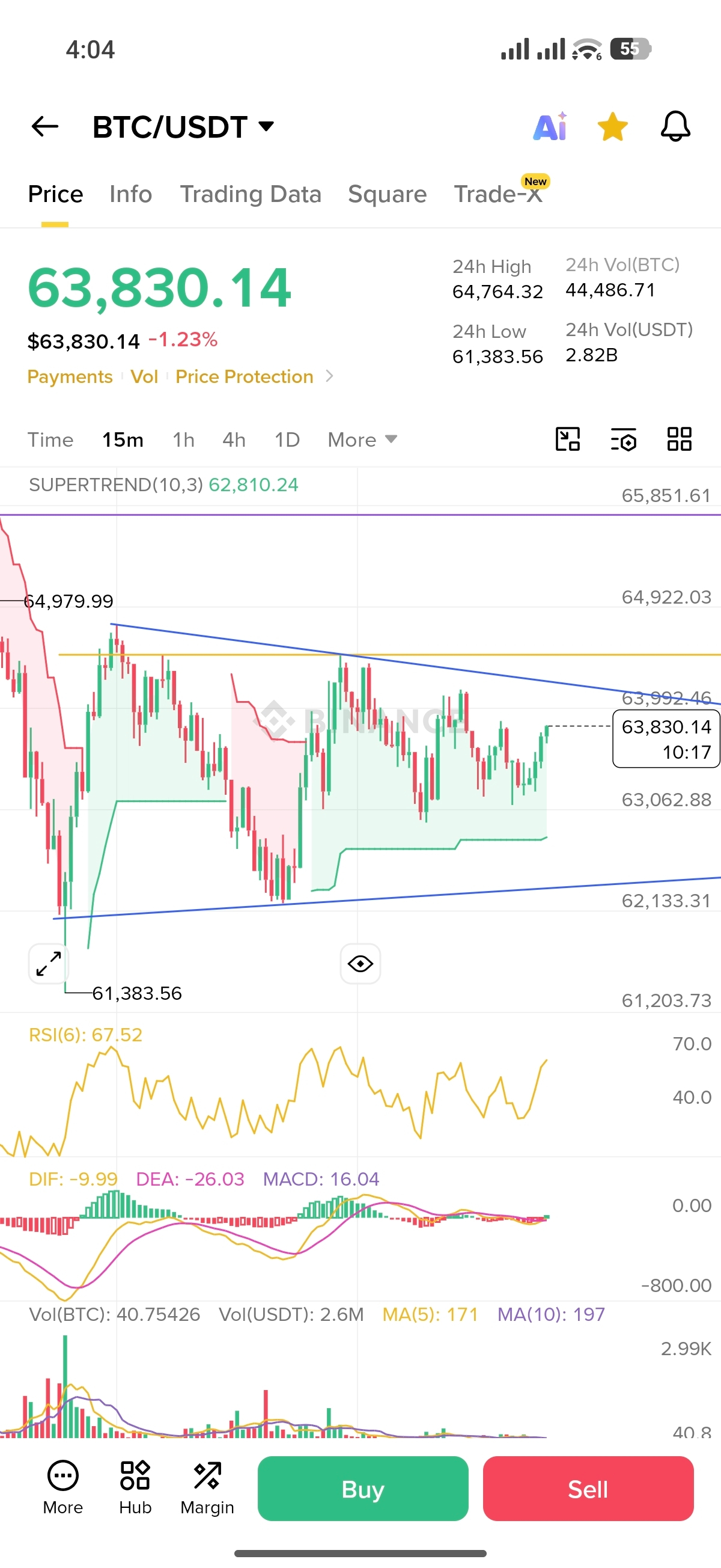
Task: Expand chart to fullscreen with diagonal arrows
Action: pyautogui.click(x=49, y=964)
